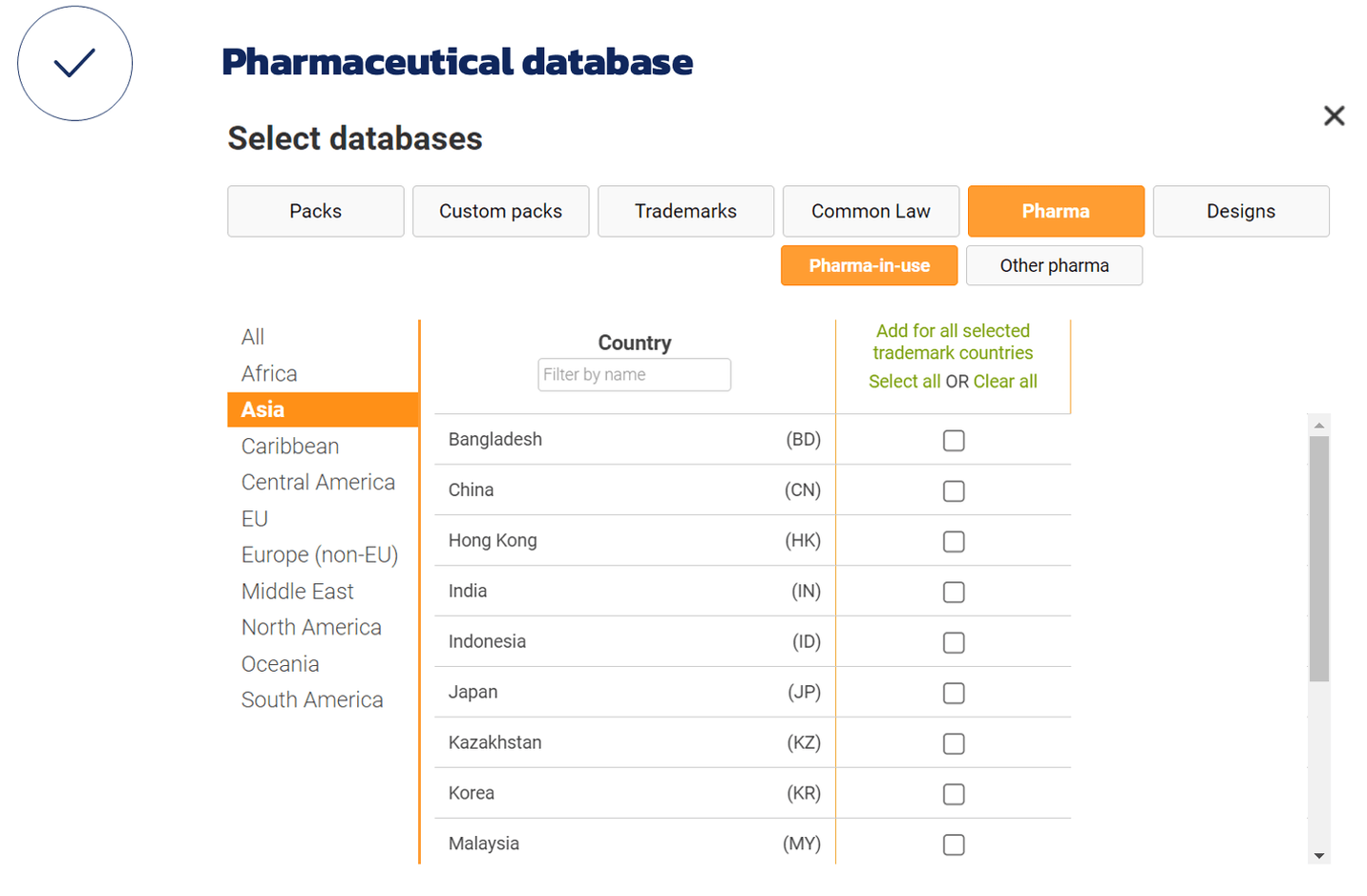Click the circular checkmark logo
The height and width of the screenshot is (896, 1367).
click(74, 63)
